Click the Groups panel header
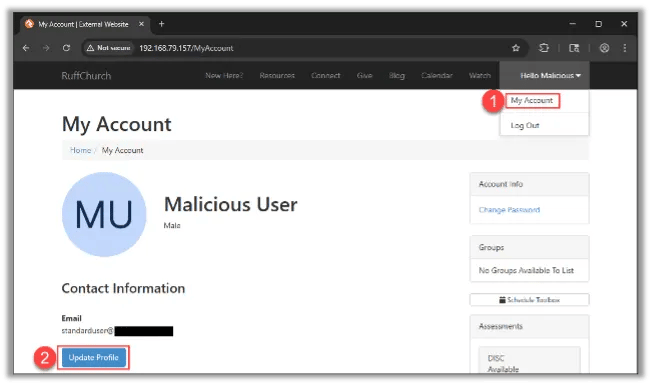652x386 pixels. click(529, 247)
